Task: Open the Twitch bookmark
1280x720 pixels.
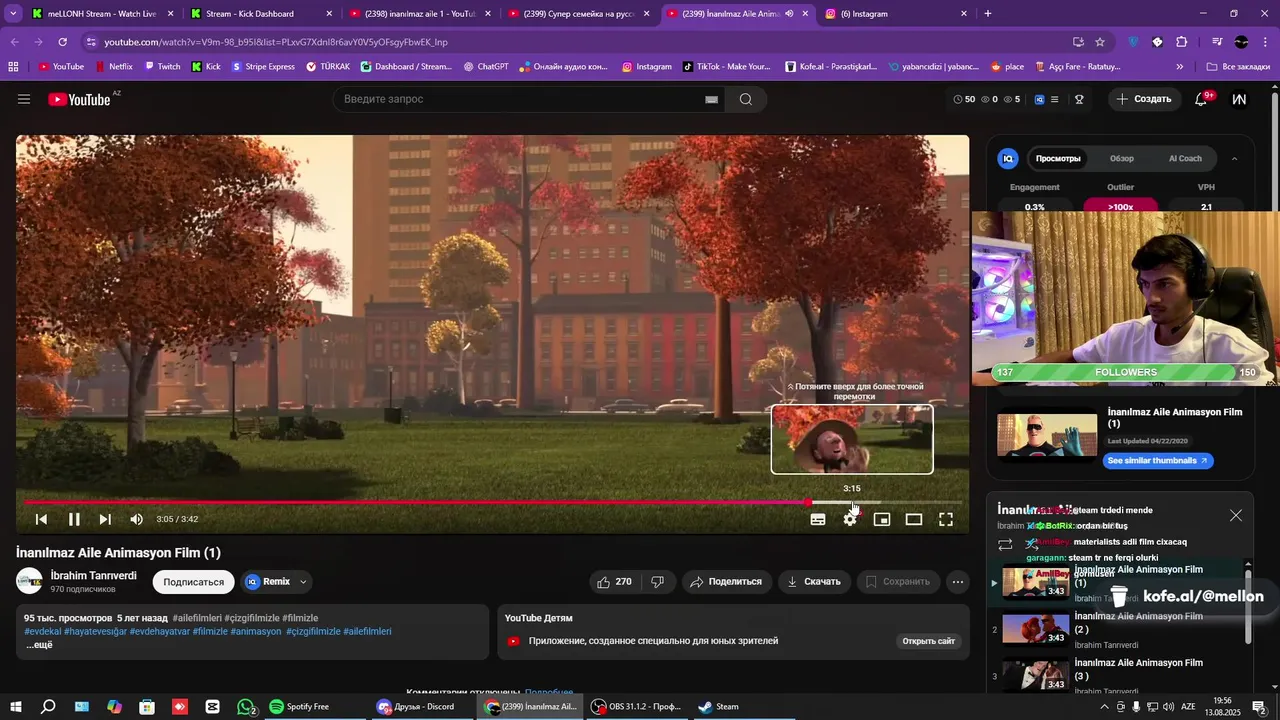Action: coord(162,67)
